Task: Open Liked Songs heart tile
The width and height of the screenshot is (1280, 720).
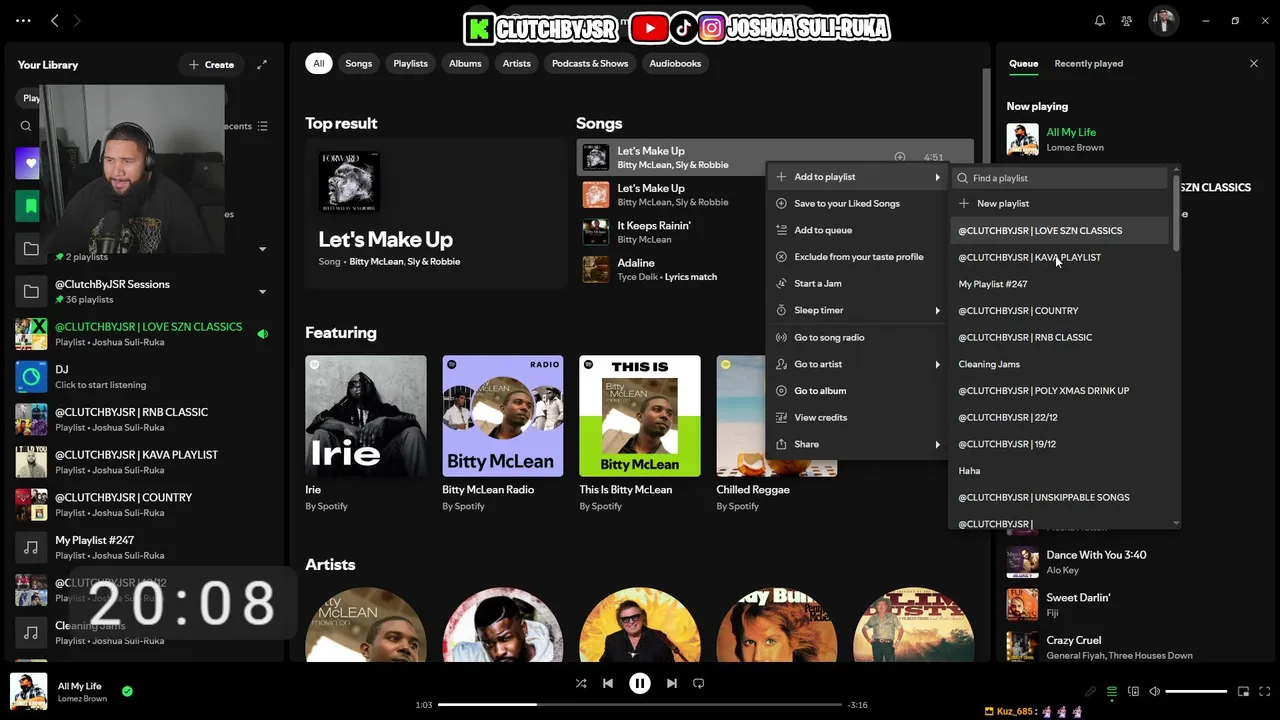Action: 28,163
